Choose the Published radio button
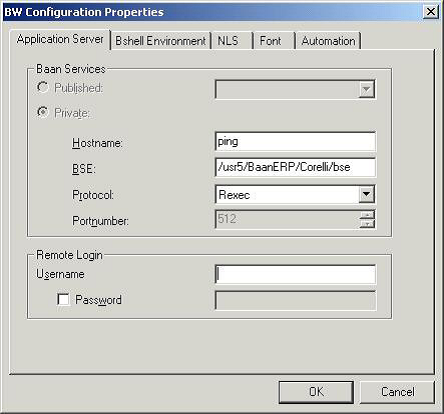The width and height of the screenshot is (444, 414). pos(43,88)
